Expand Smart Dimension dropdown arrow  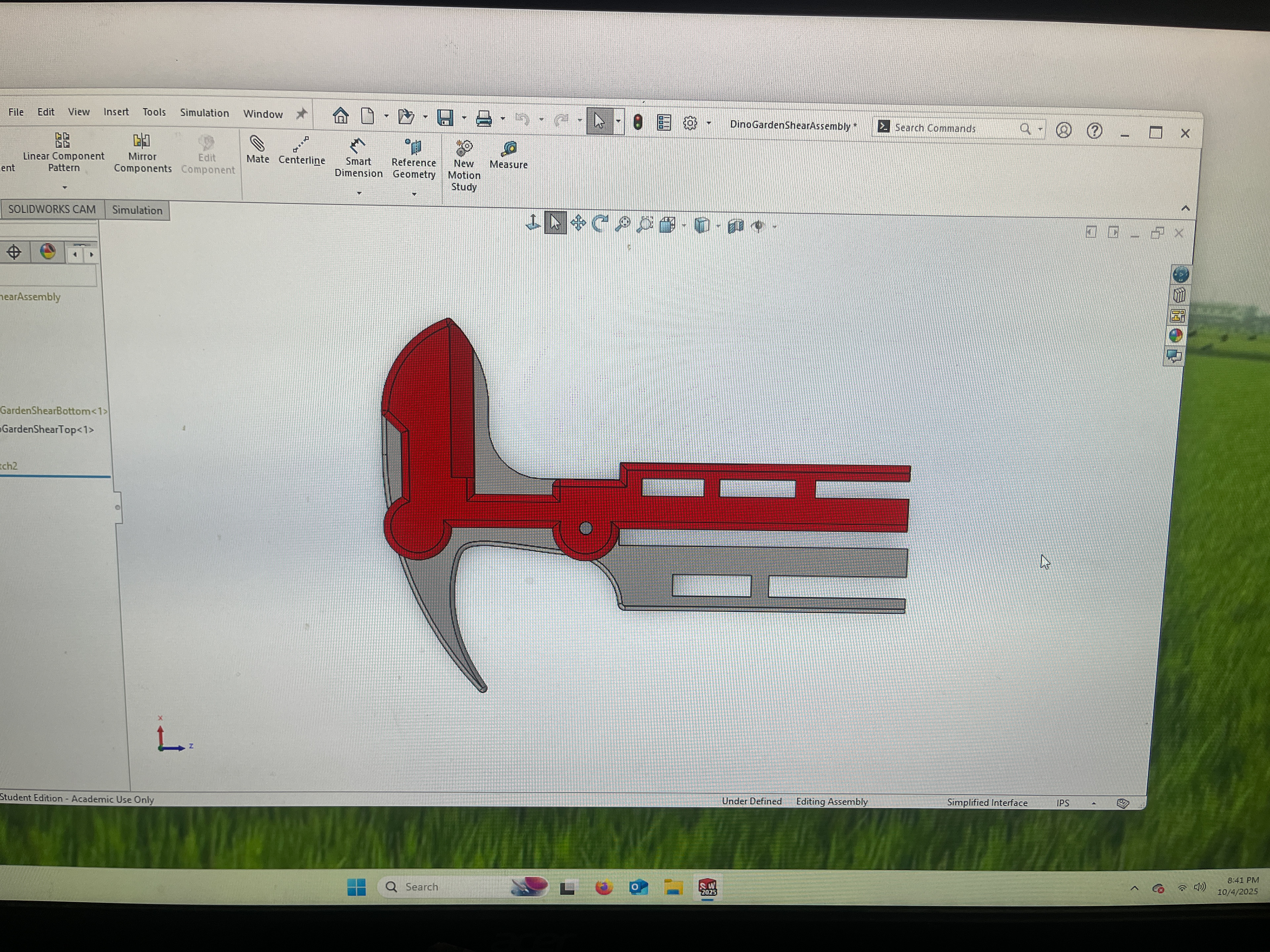tap(360, 193)
